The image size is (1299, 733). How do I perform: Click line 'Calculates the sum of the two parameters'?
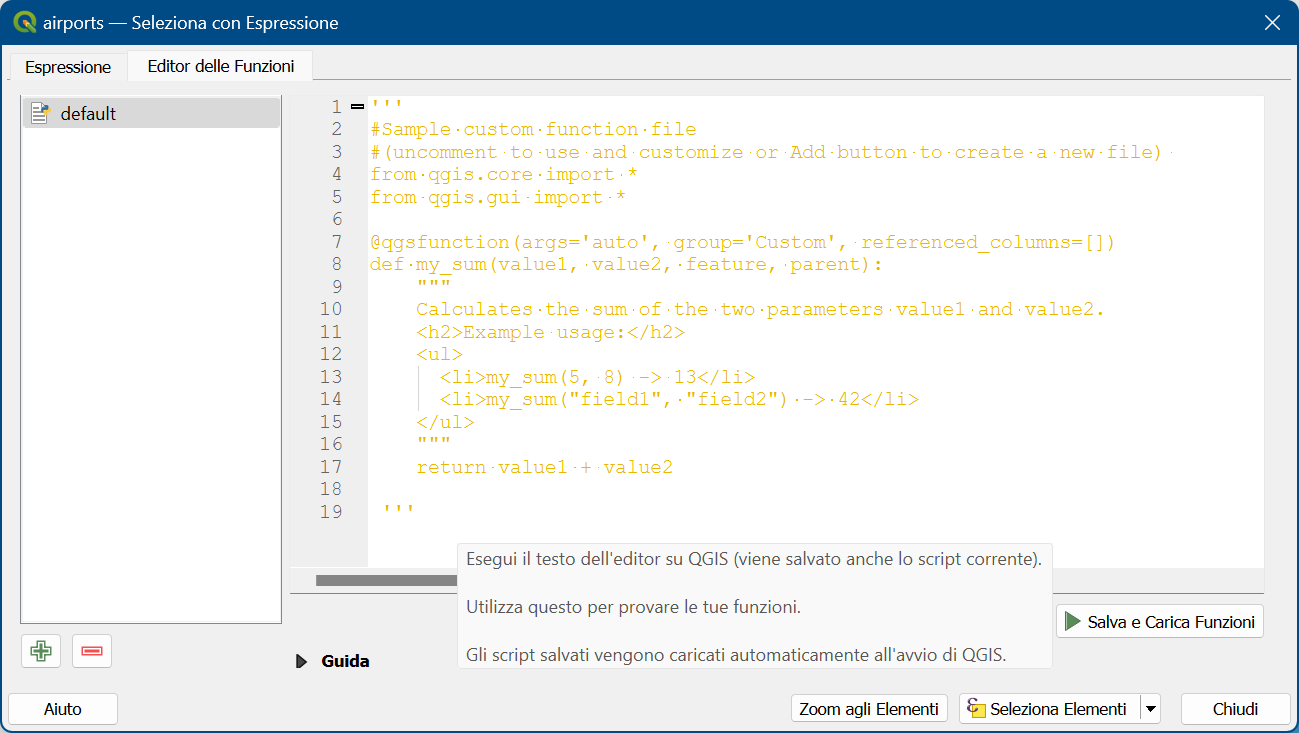pyautogui.click(x=760, y=309)
